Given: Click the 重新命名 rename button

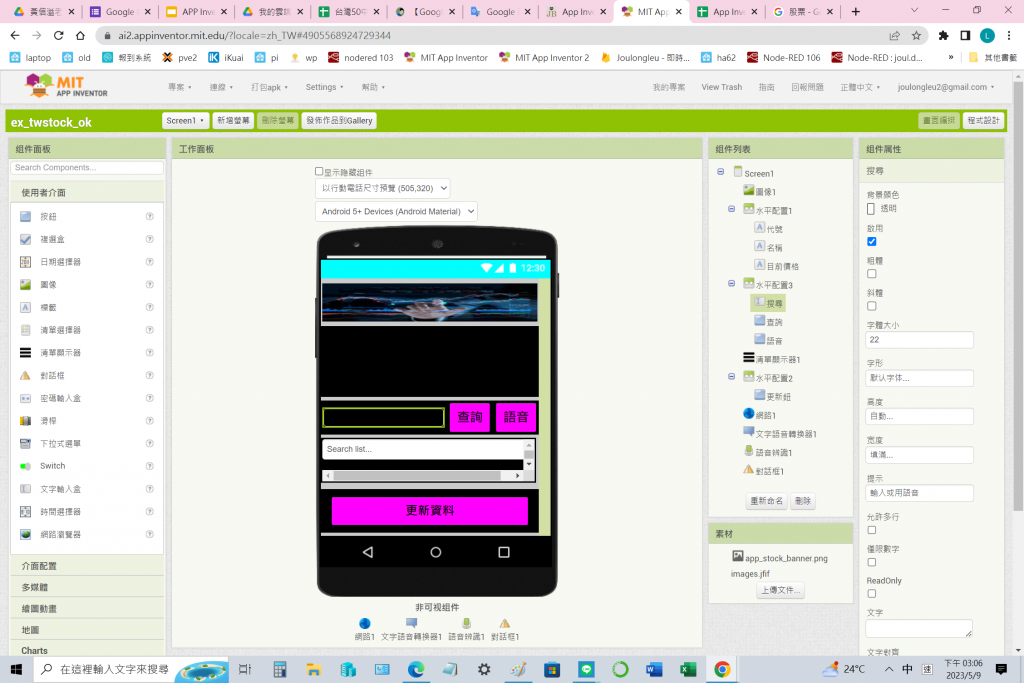Looking at the screenshot, I should click(x=766, y=501).
